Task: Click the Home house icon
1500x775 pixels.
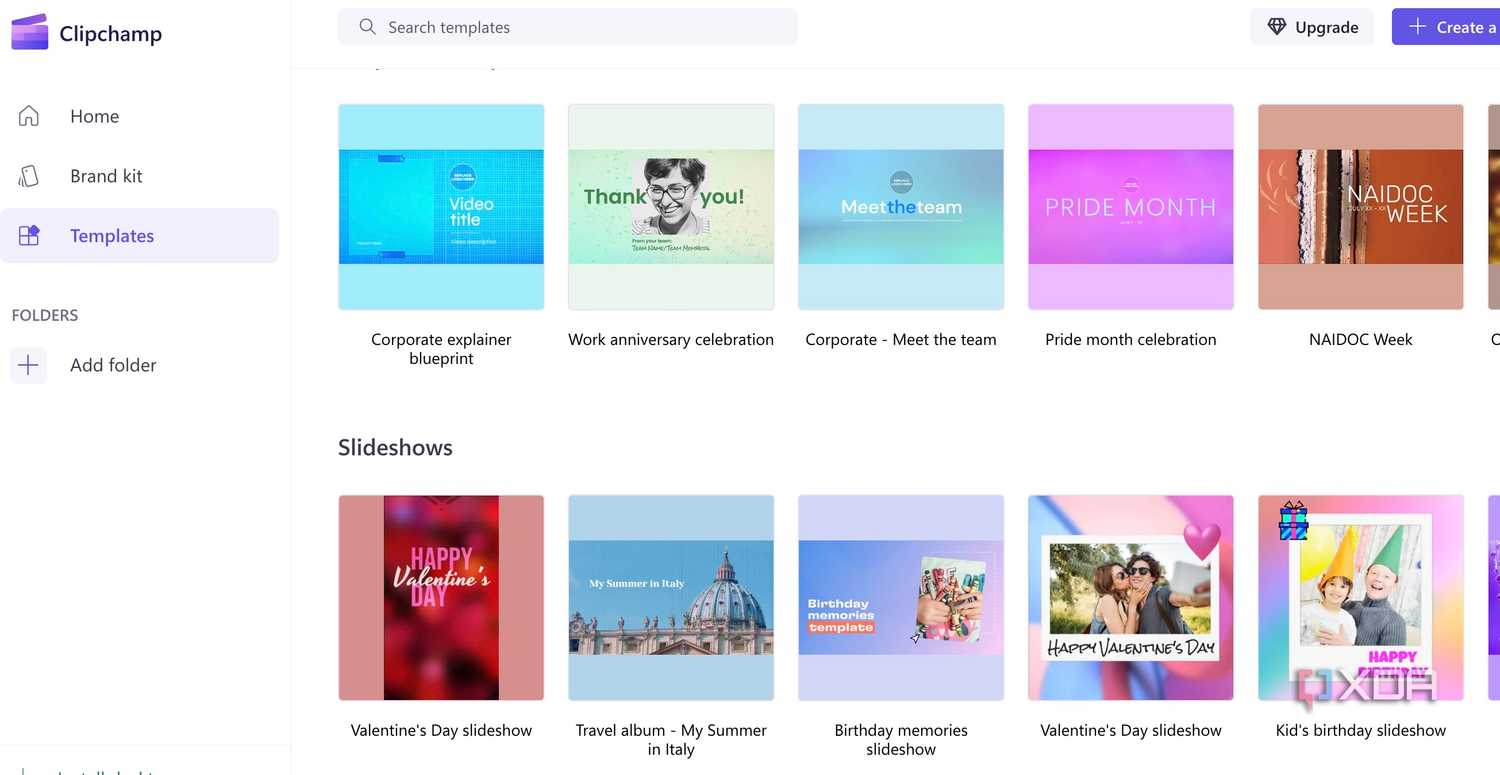Action: [x=29, y=116]
